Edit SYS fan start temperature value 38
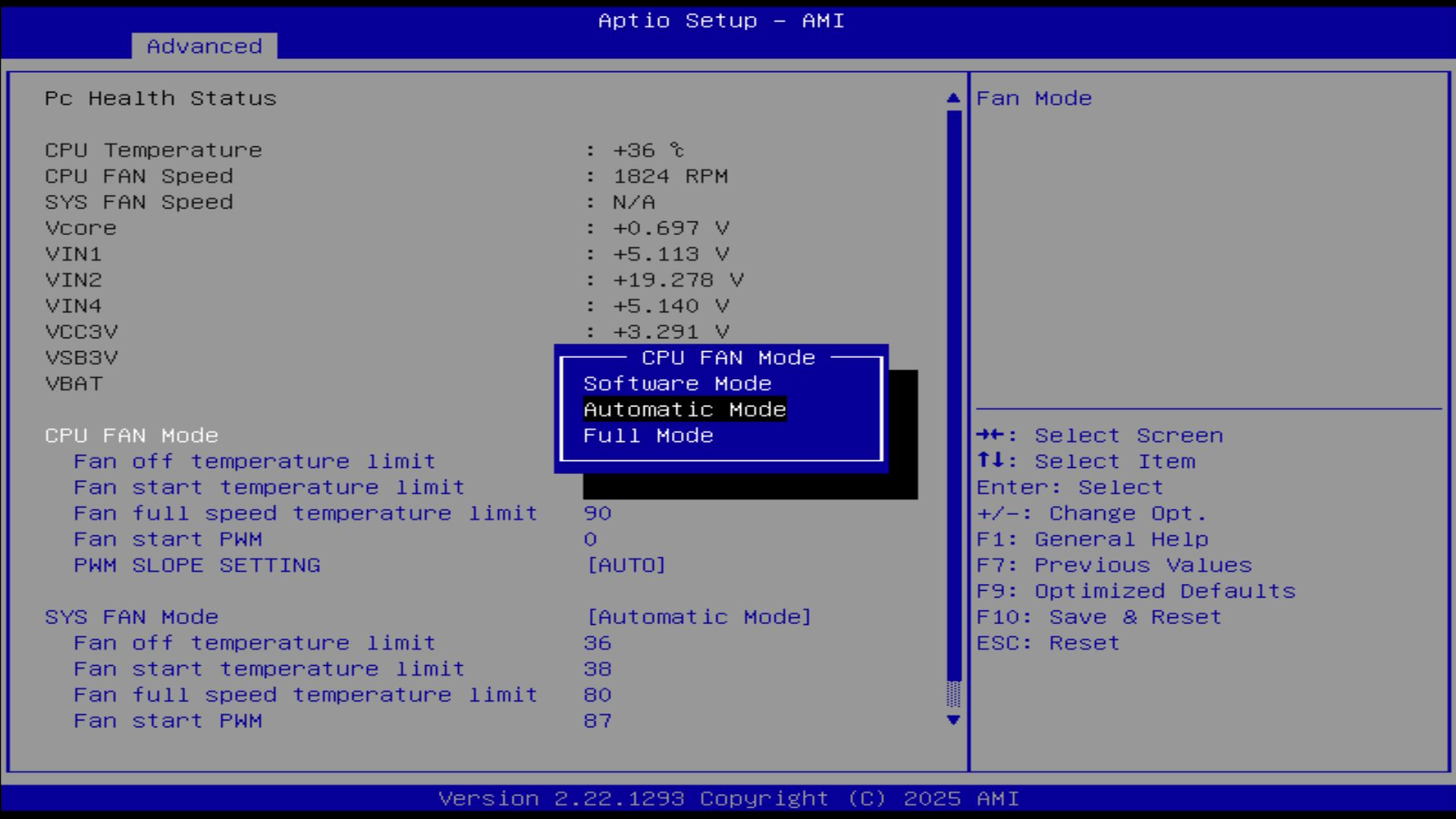 click(597, 669)
